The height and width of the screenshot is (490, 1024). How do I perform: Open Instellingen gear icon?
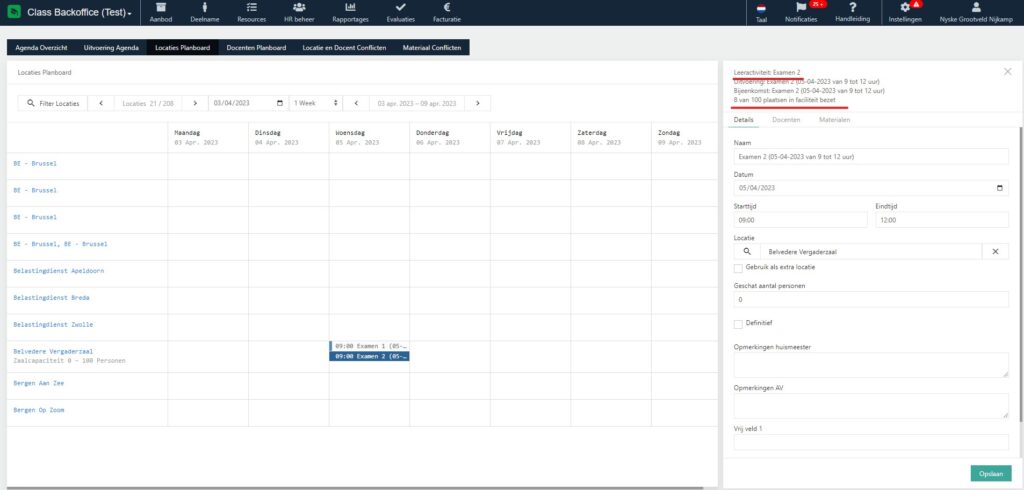904,8
